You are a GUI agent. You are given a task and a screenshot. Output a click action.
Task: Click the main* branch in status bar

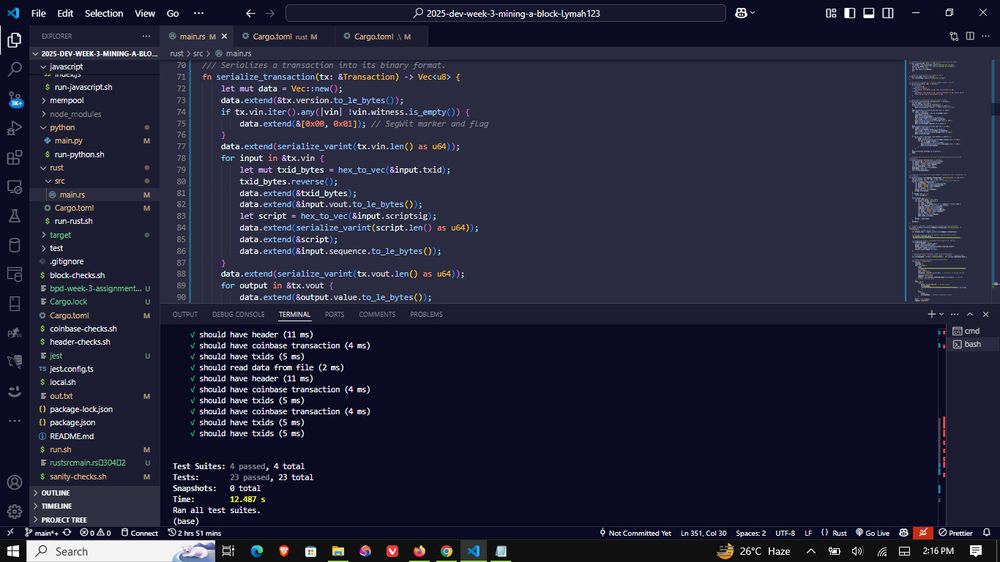coord(41,533)
